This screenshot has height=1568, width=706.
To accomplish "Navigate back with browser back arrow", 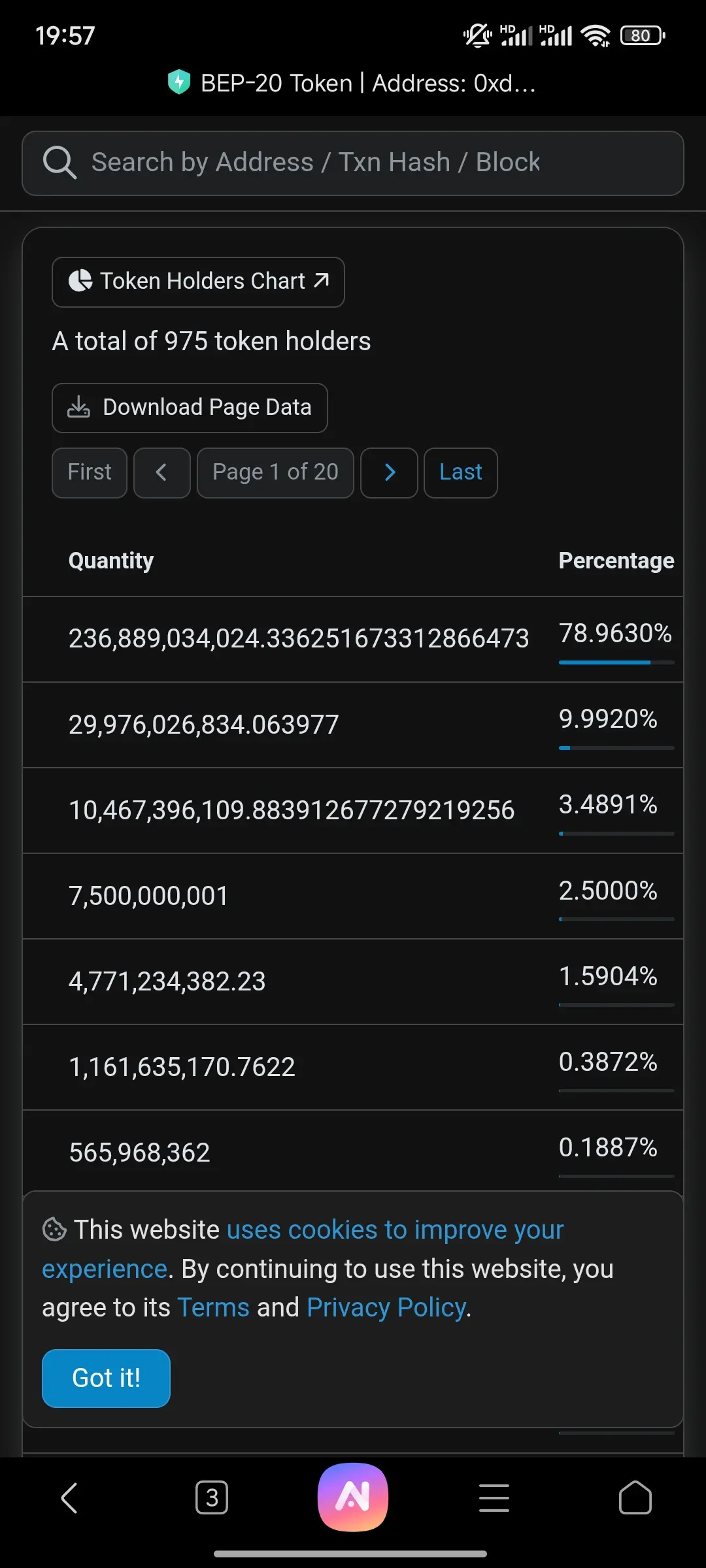I will pos(69,1497).
